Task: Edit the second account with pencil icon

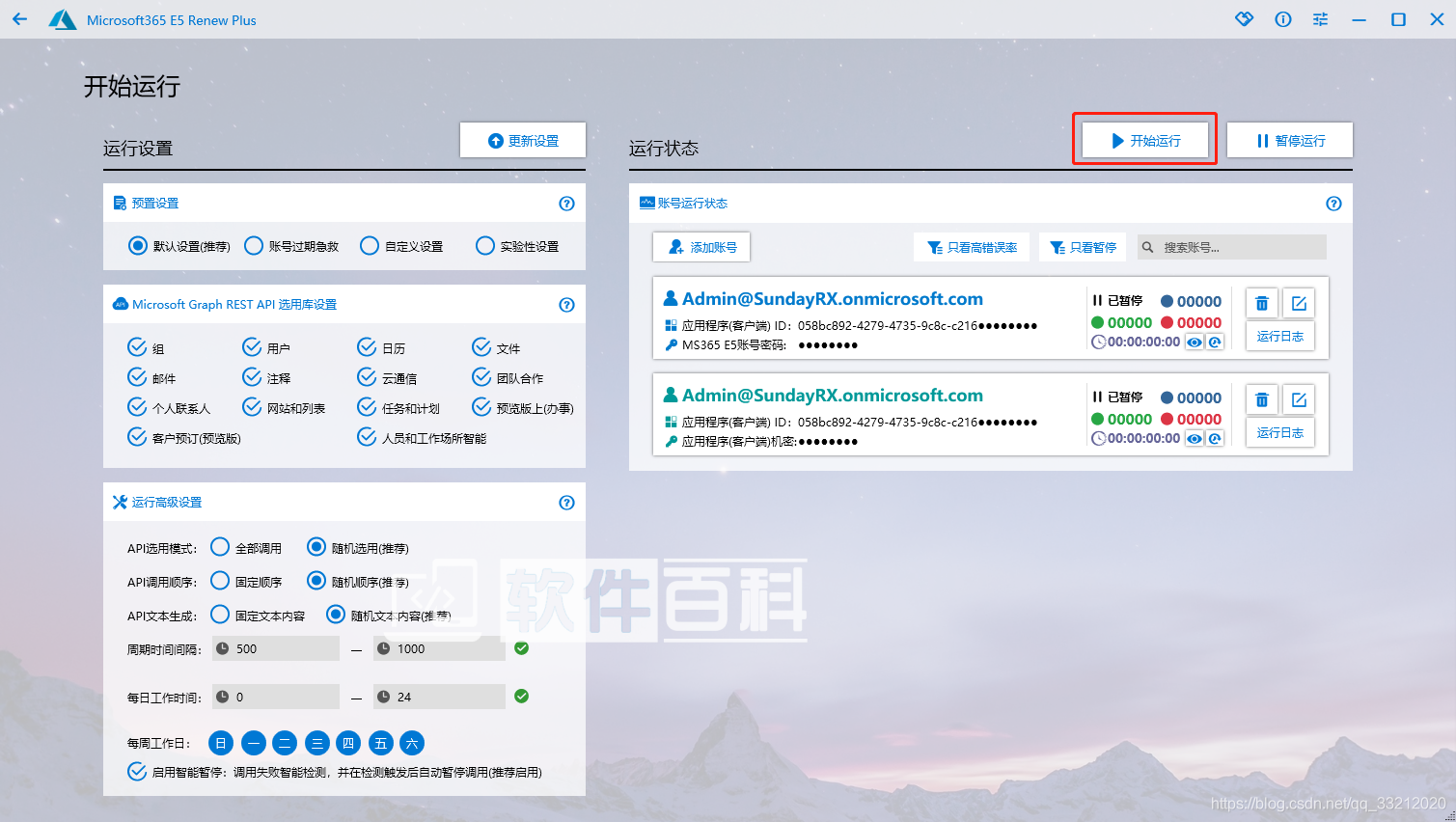Action: coord(1299,399)
